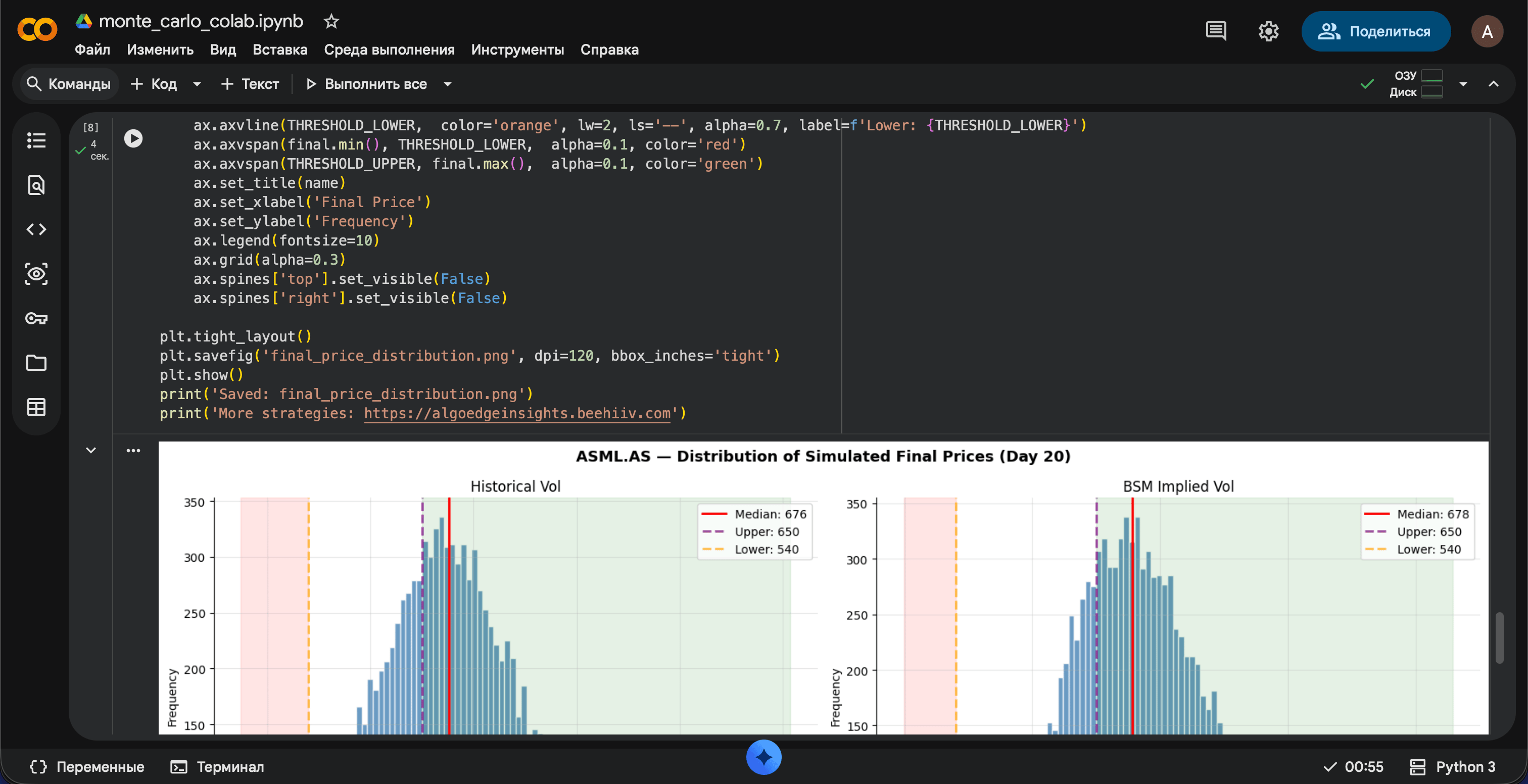Collapse the header with up chevron
1528x784 pixels.
tap(1494, 84)
